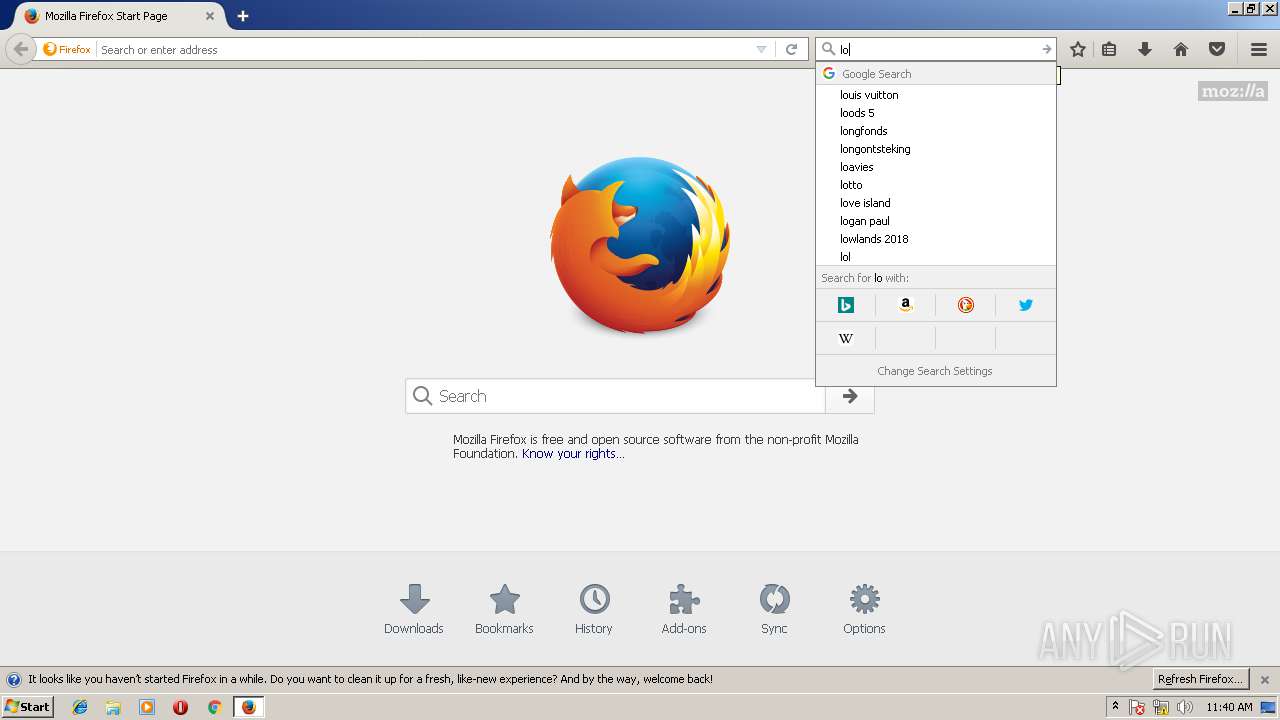
Task: Open the Windows Media Player taskbar icon
Action: coord(147,707)
